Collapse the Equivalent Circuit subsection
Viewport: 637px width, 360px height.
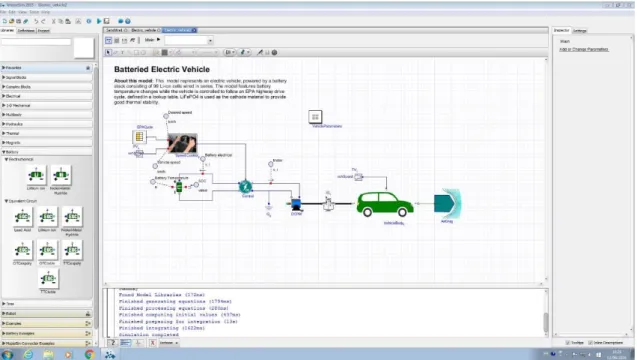pos(21,201)
